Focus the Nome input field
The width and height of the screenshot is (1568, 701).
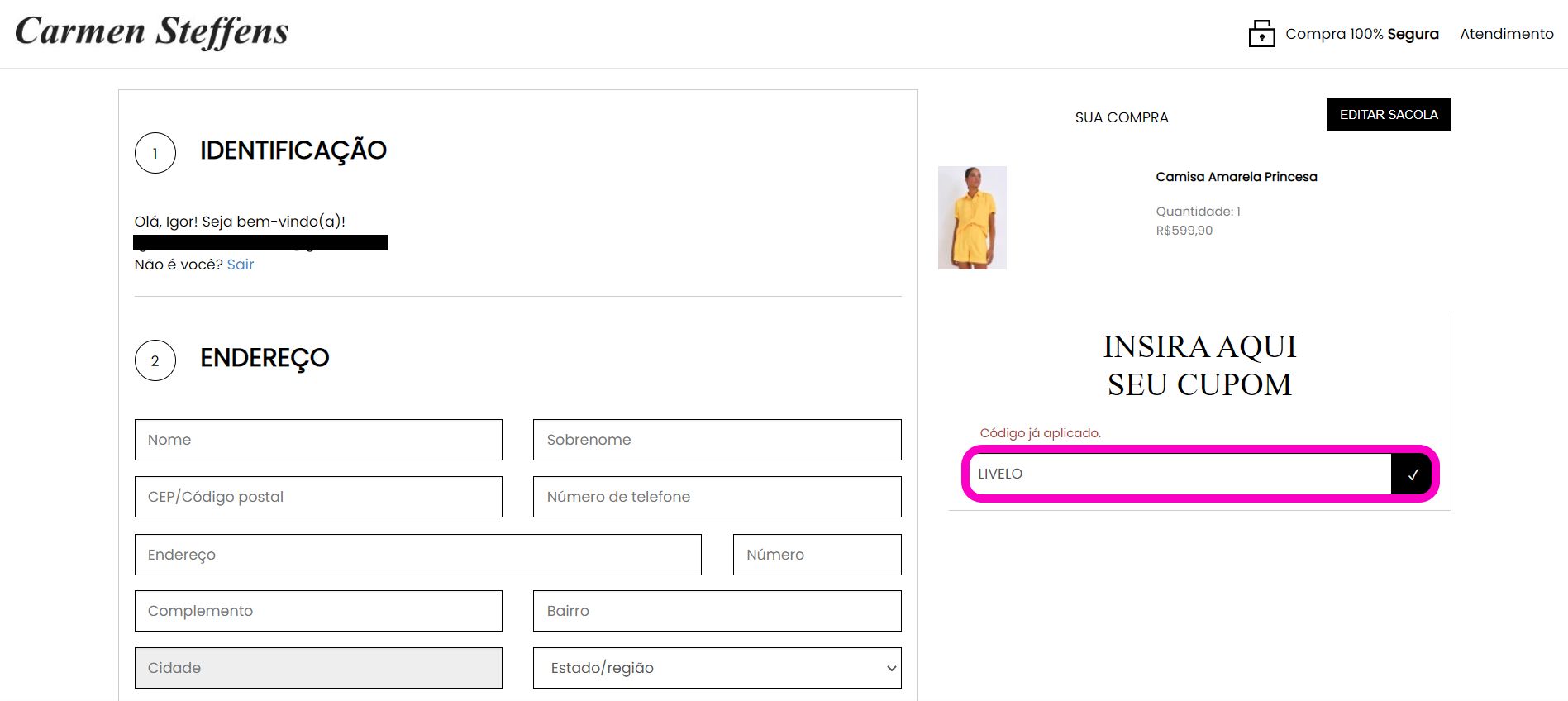tap(318, 440)
